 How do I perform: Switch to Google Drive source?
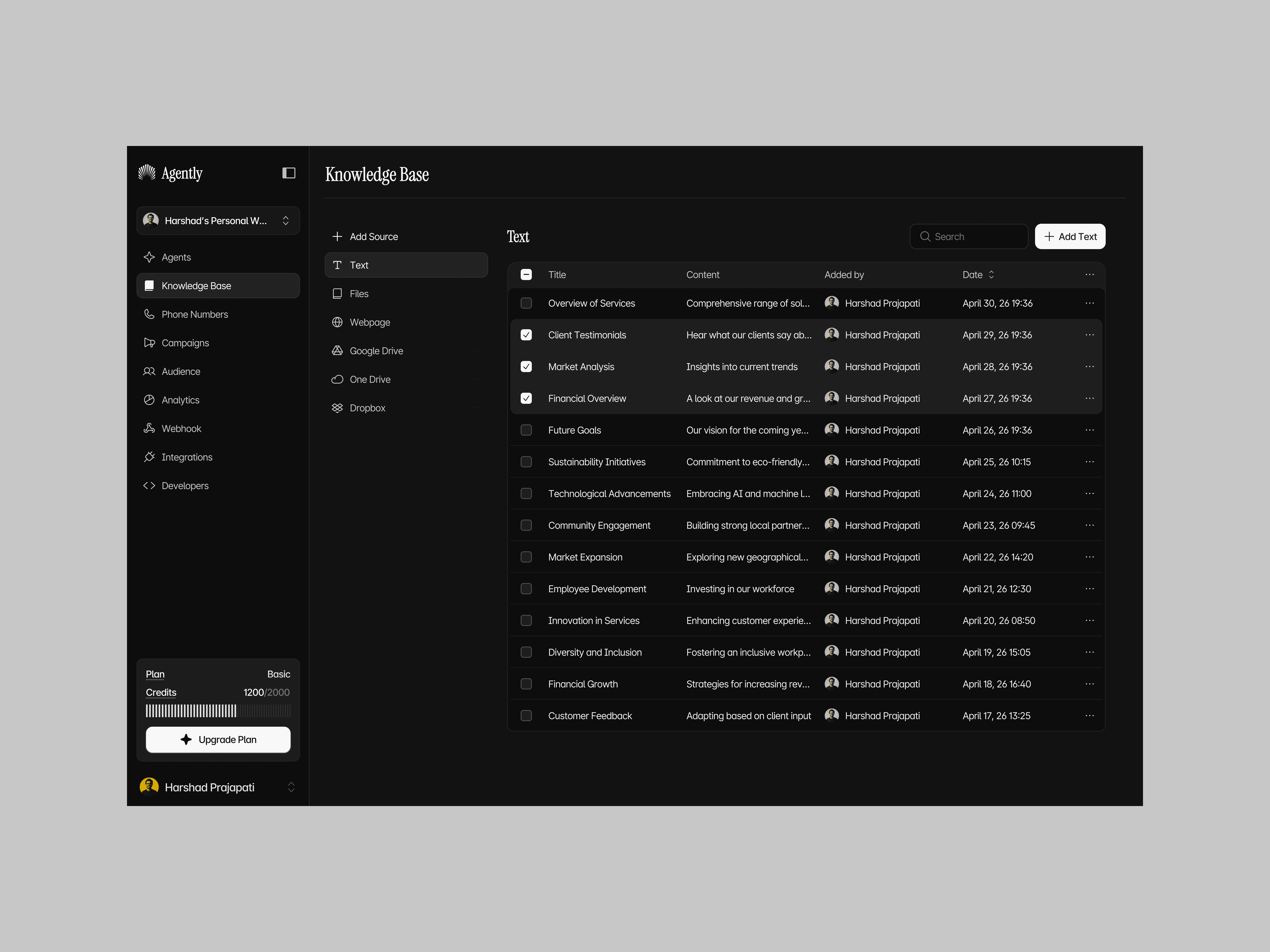pyautogui.click(x=406, y=351)
